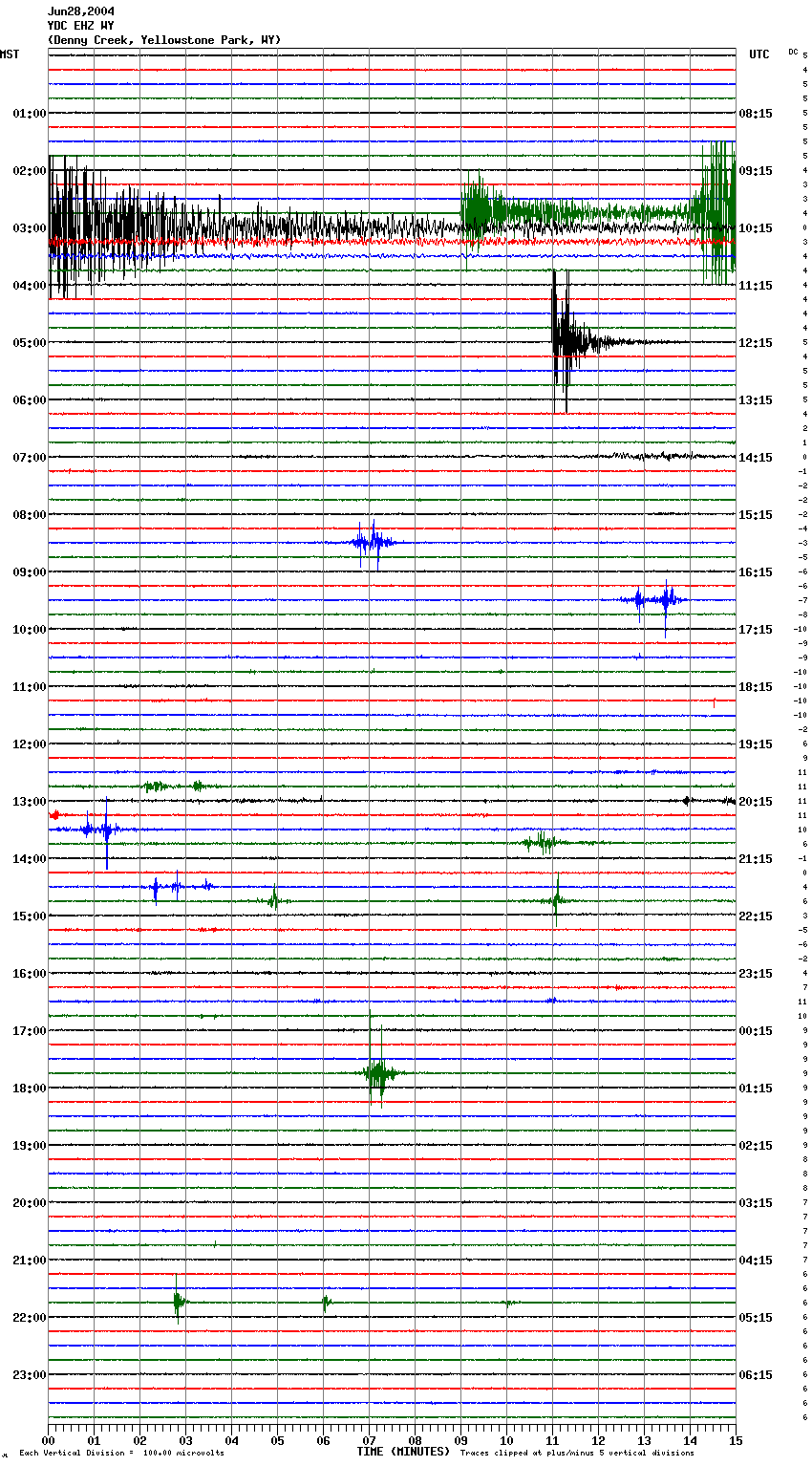Click the 19:15 UTC time label
812x1466 pixels.
click(x=756, y=744)
